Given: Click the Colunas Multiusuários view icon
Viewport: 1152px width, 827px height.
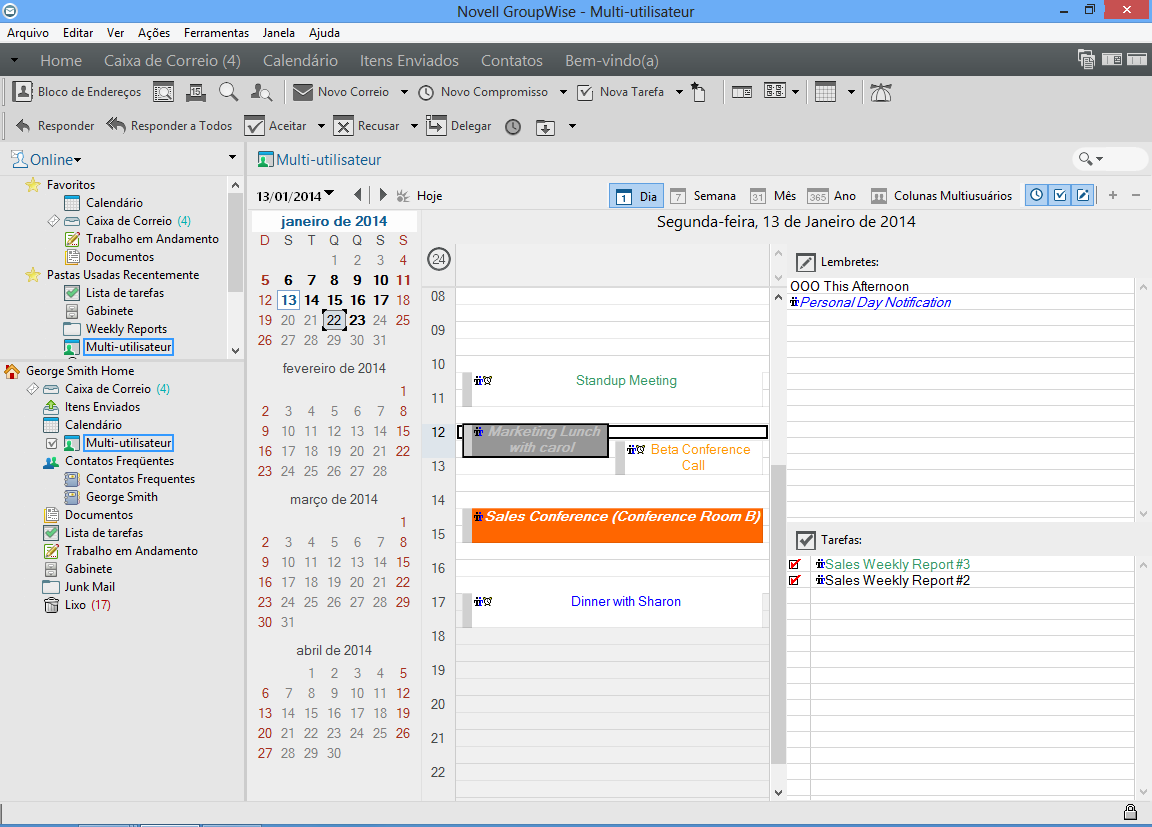Looking at the screenshot, I should tap(879, 196).
